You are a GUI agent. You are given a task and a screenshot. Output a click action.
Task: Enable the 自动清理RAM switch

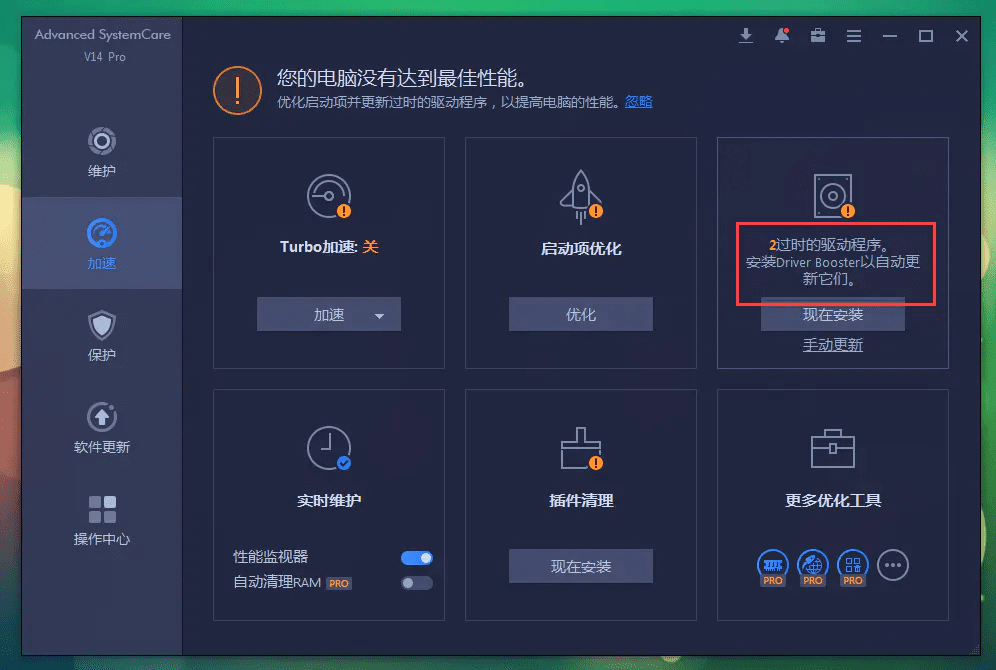coord(417,583)
